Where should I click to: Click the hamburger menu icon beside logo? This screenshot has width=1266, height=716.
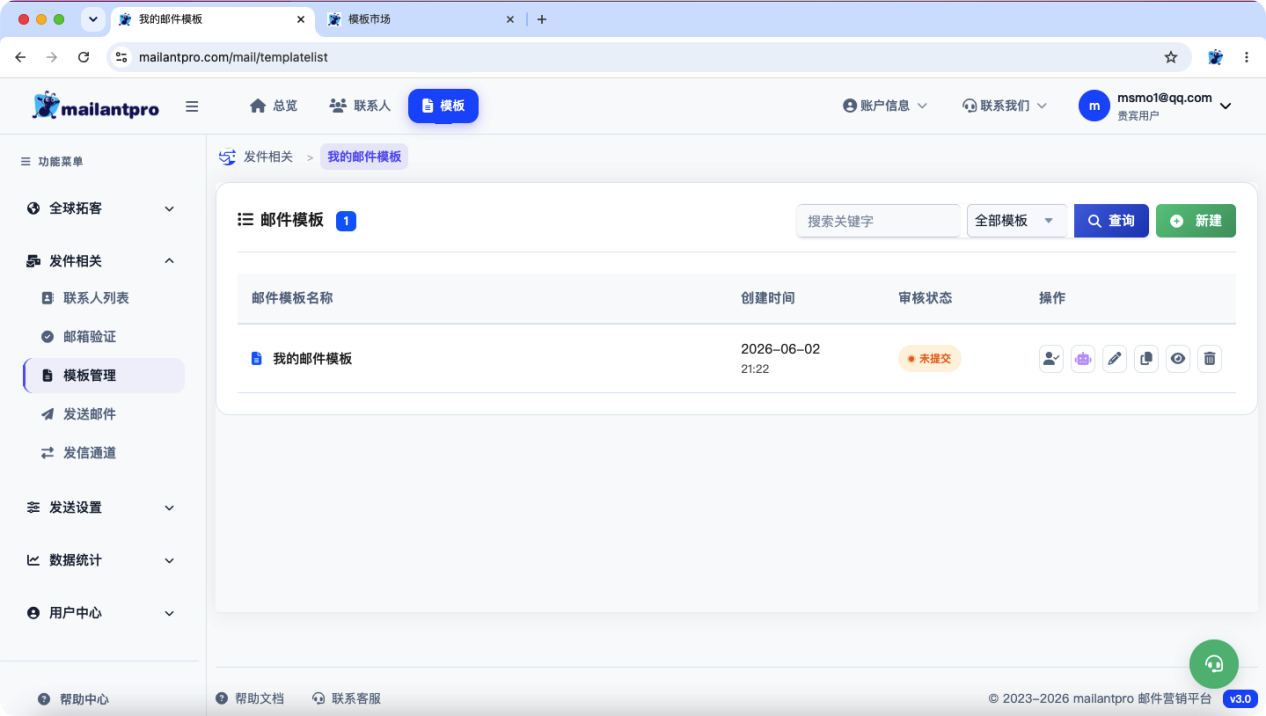pos(192,106)
